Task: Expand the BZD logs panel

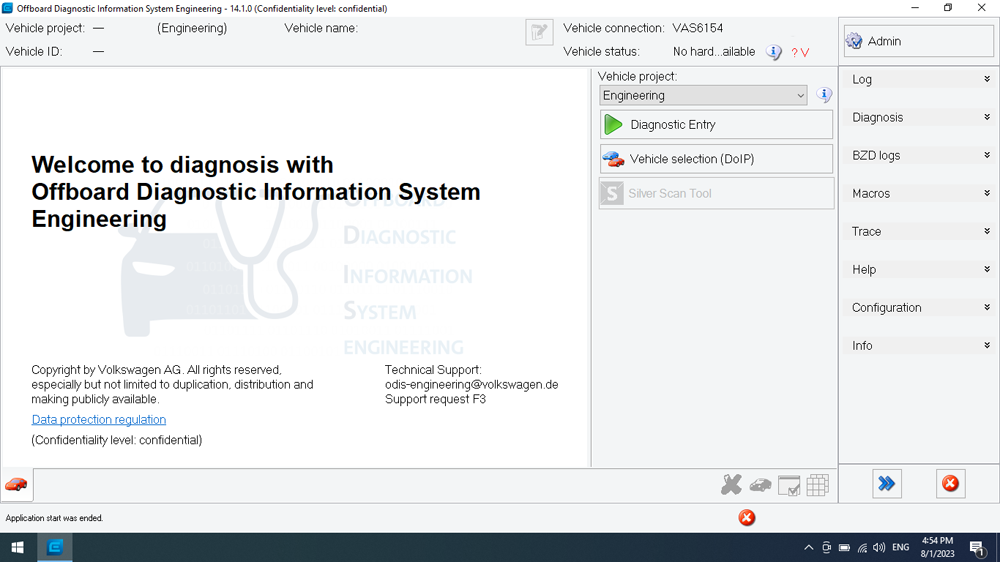Action: pyautogui.click(x=918, y=156)
